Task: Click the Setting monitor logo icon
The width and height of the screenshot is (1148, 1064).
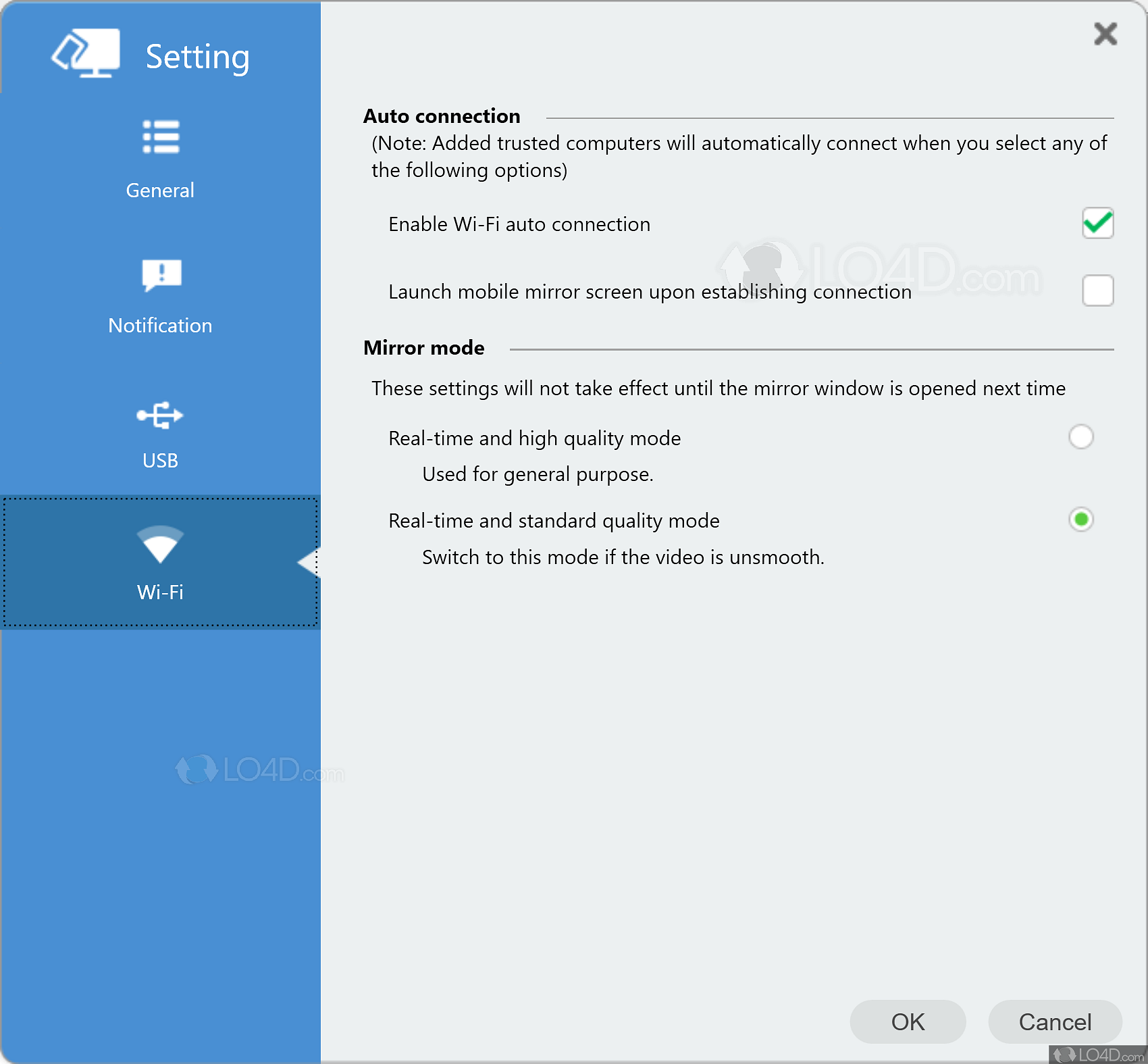Action: pyautogui.click(x=86, y=53)
